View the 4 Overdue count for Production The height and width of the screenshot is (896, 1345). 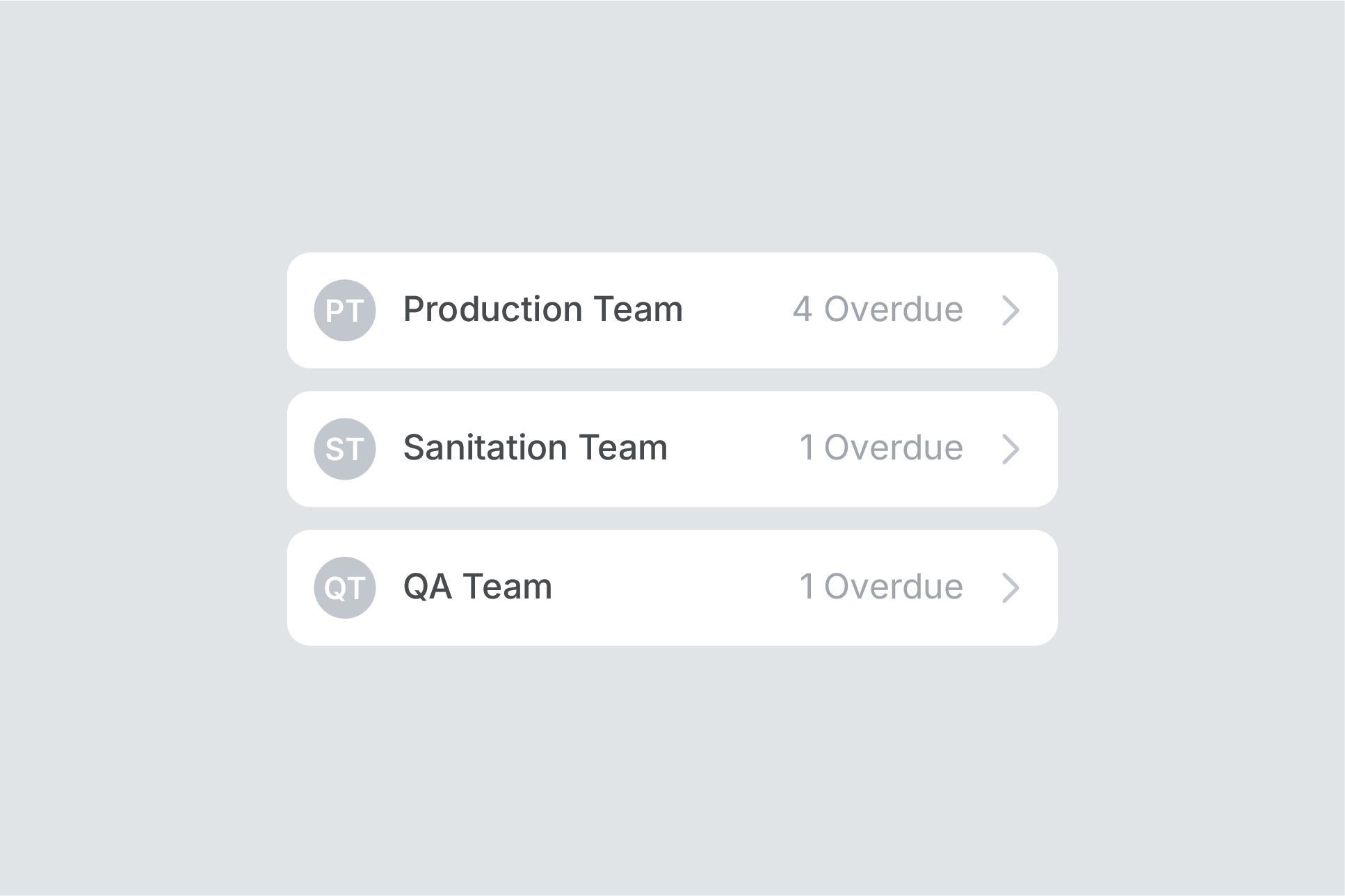[878, 309]
